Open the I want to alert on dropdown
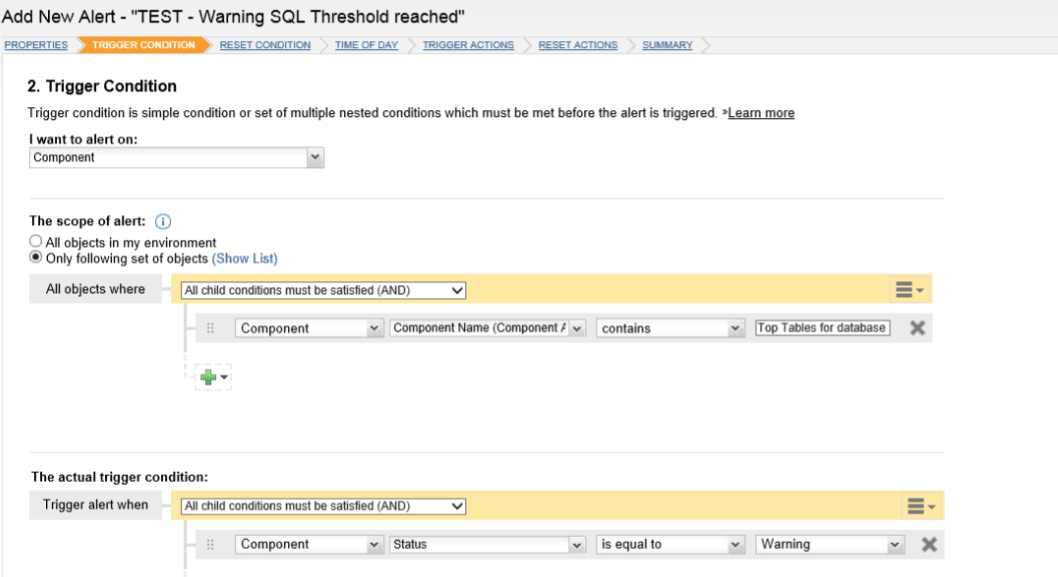1058x577 pixels. coord(177,157)
